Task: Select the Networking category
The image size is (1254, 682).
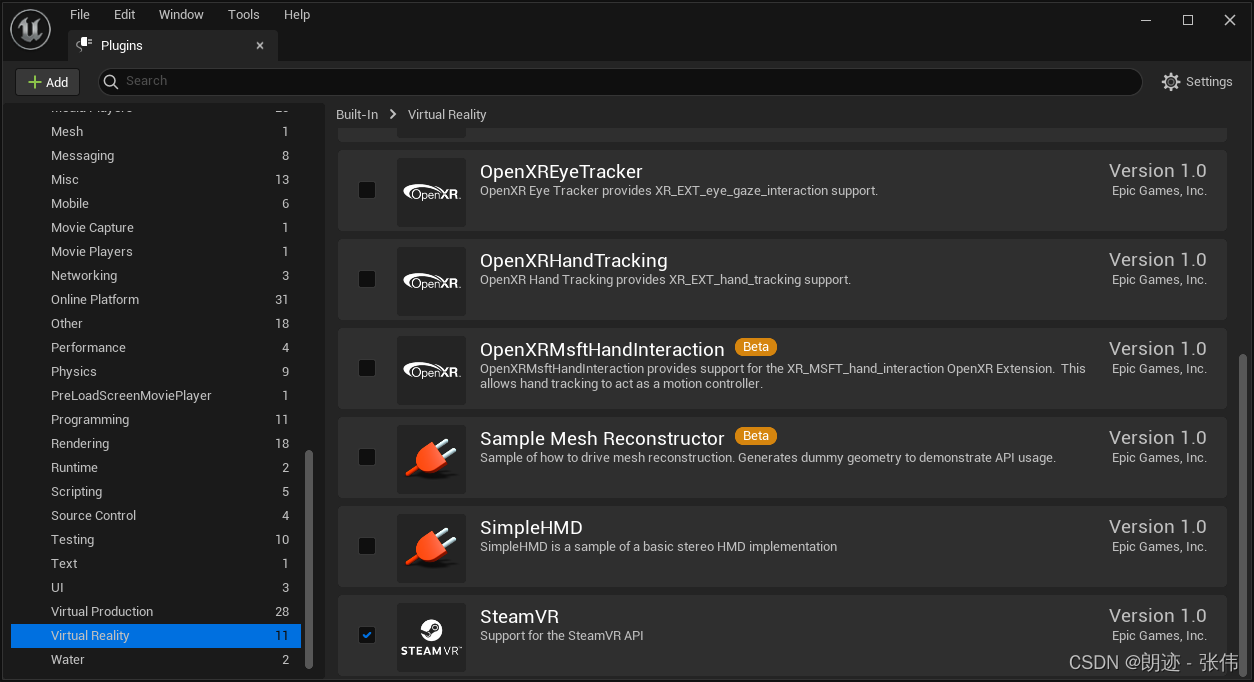Action: 156,276
